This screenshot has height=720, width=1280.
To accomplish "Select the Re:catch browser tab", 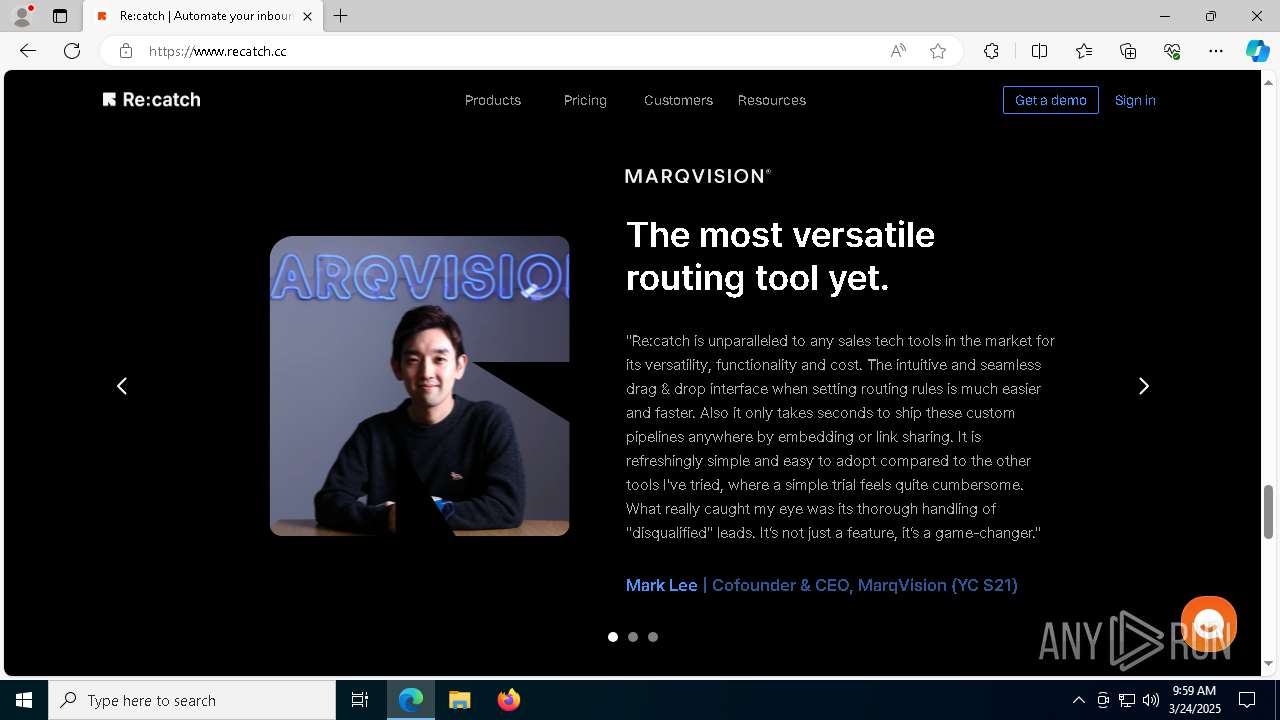I will (203, 16).
